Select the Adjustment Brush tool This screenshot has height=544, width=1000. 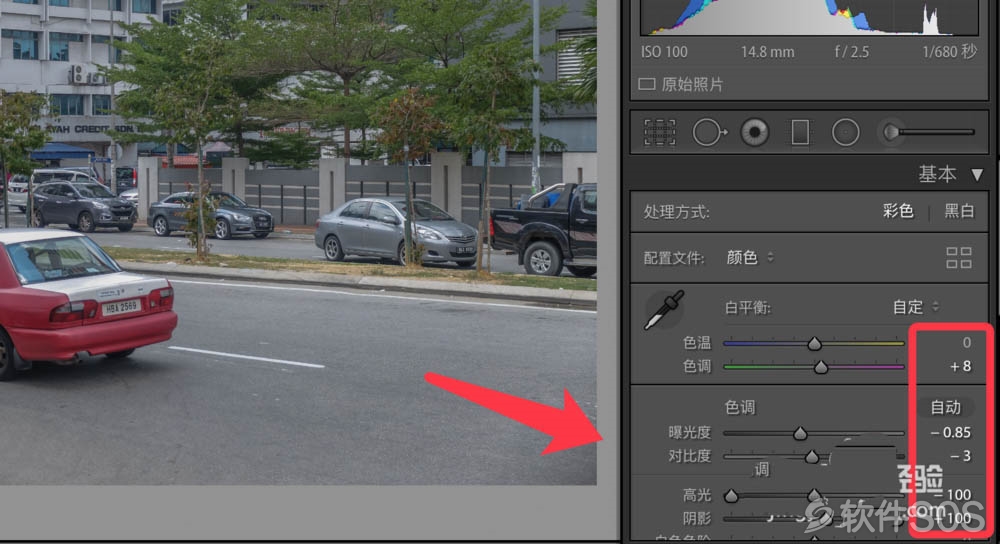click(x=927, y=132)
